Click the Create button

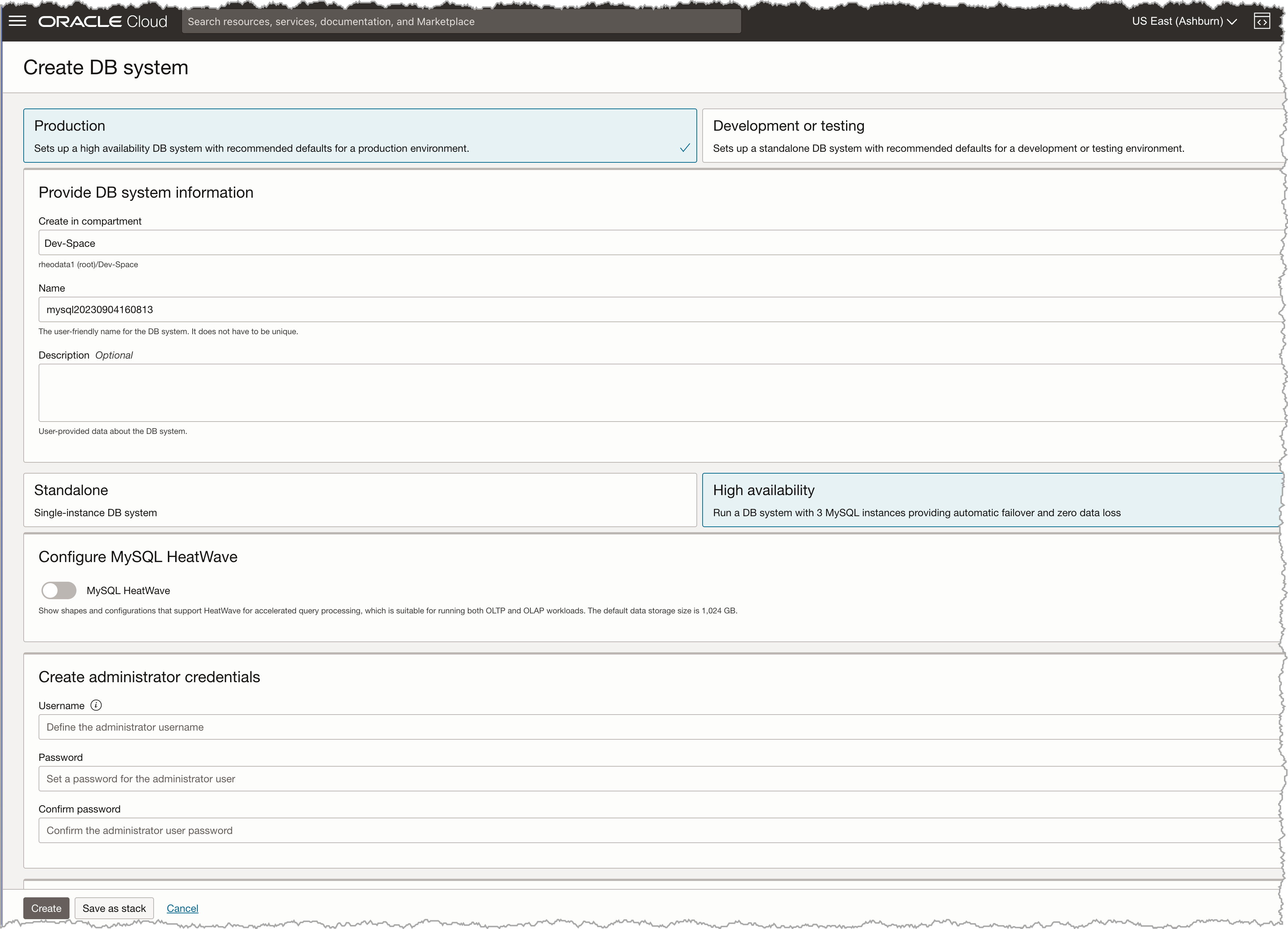[x=46, y=908]
